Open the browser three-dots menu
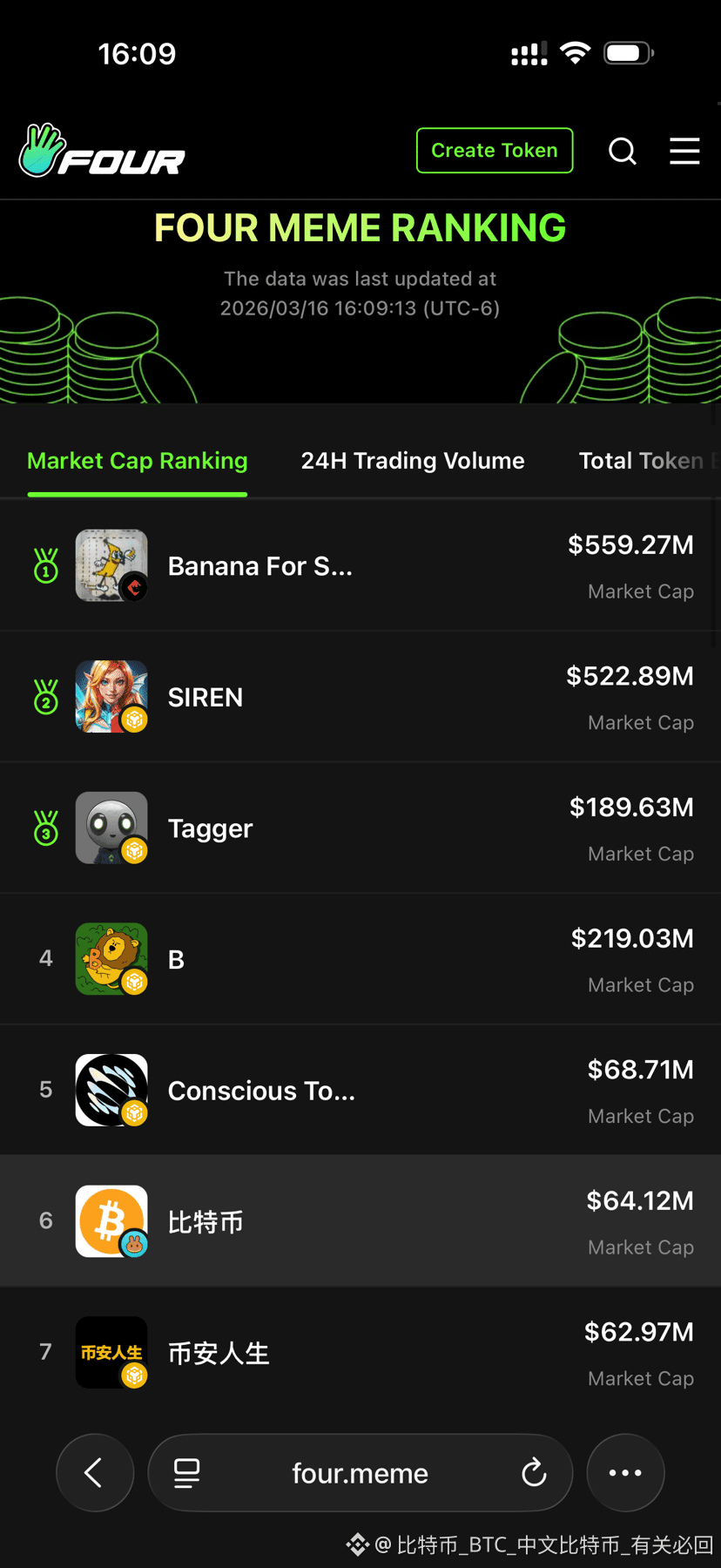This screenshot has width=721, height=1568. (x=625, y=1473)
